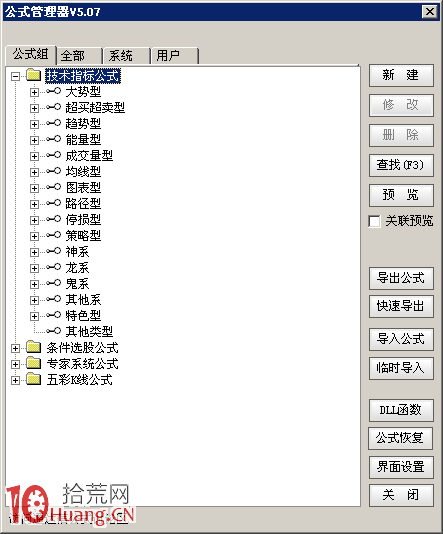Image resolution: width=443 pixels, height=534 pixels.
Task: Close the 公式管理器 window
Action: (x=430, y=12)
